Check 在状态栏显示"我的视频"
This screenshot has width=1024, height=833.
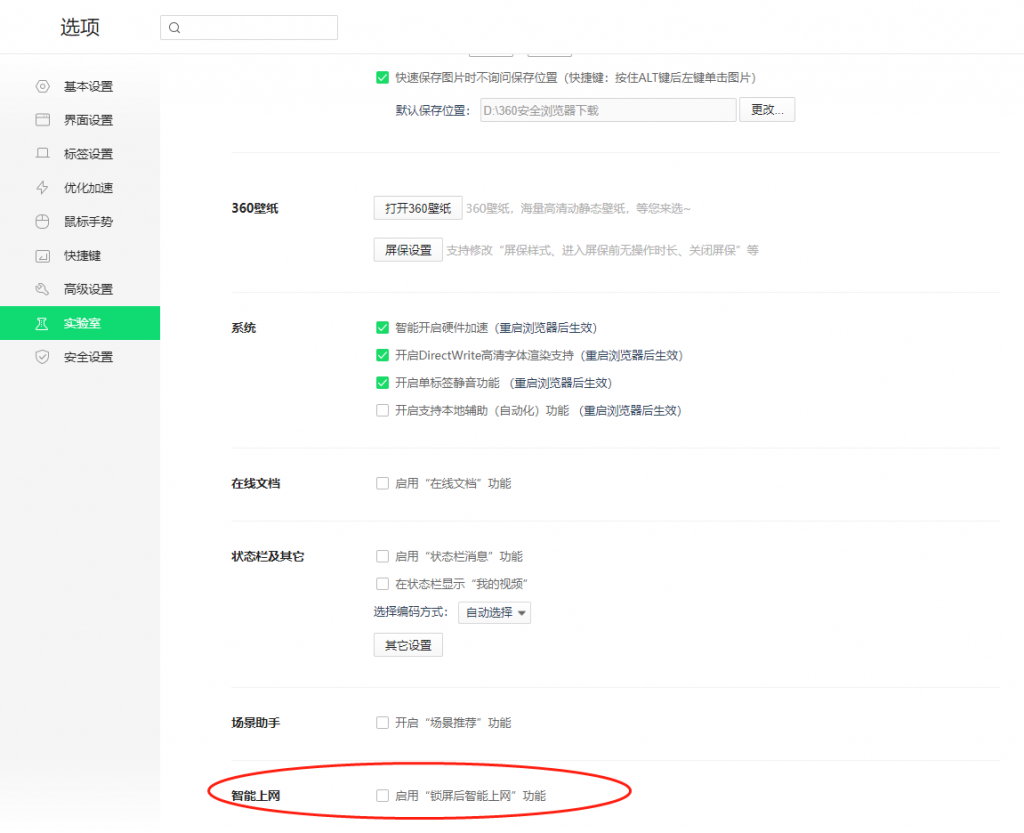(383, 584)
